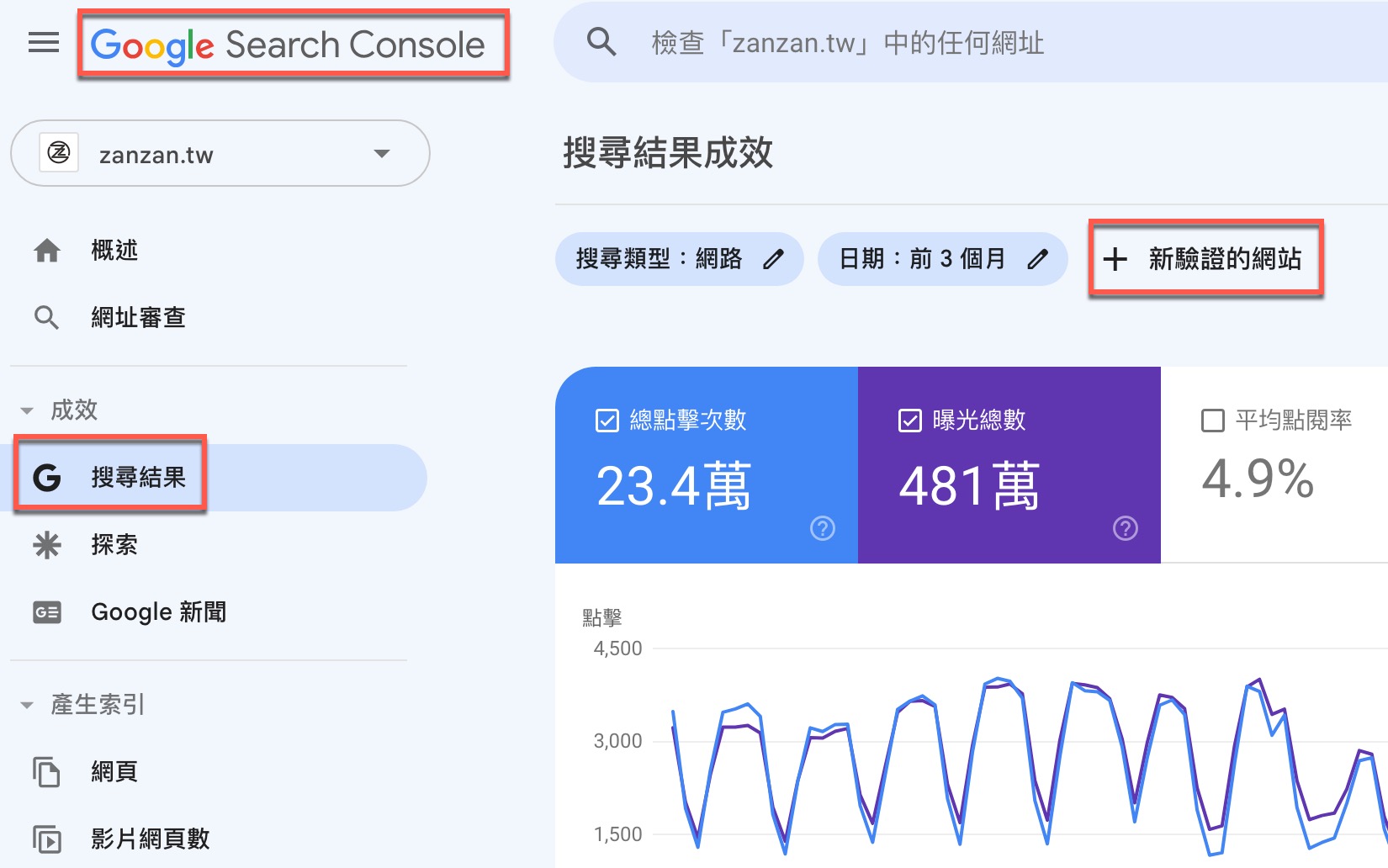The height and width of the screenshot is (868, 1388).
Task: Click the help icon on 總點擊次數 card
Action: click(823, 528)
